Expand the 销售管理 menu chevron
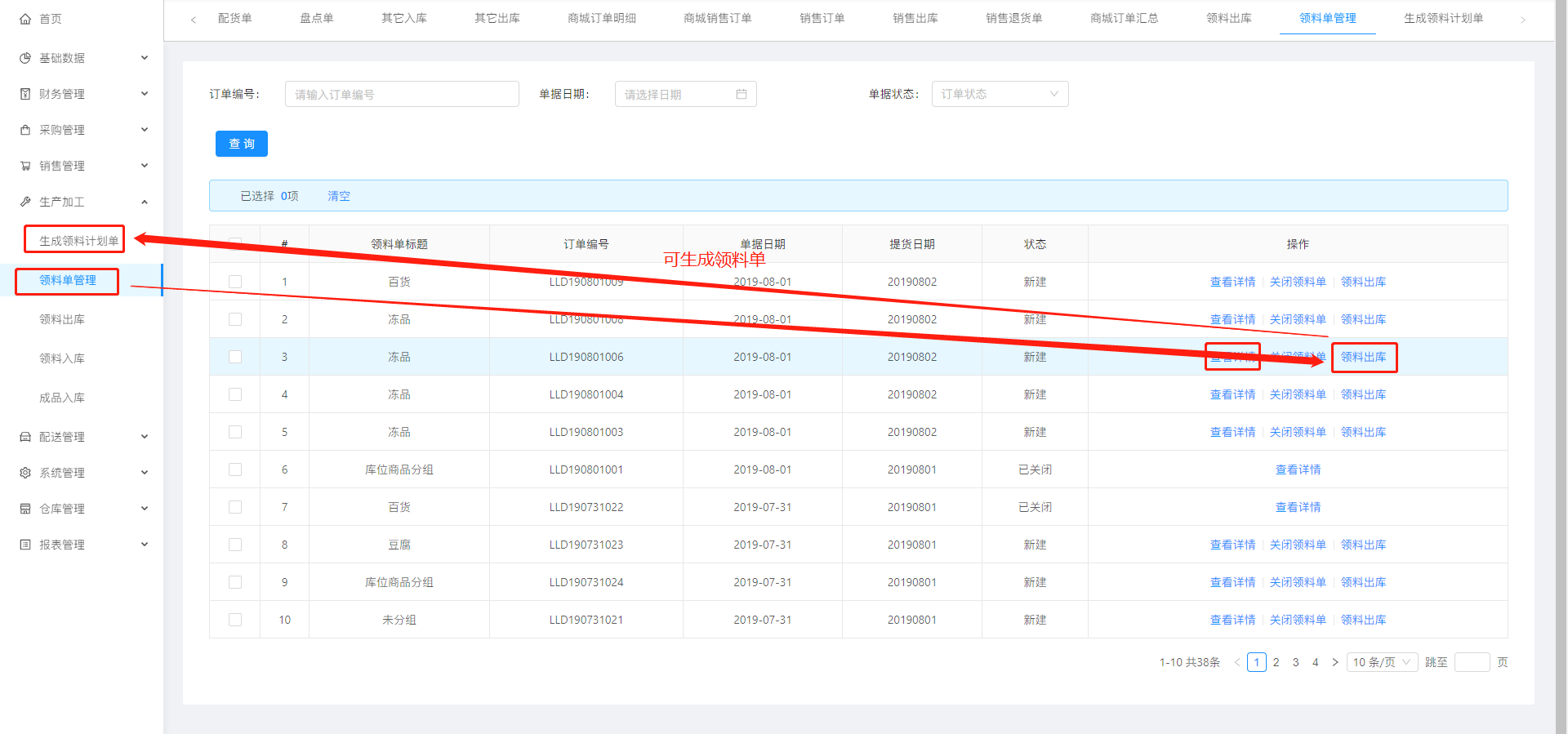 pyautogui.click(x=145, y=166)
